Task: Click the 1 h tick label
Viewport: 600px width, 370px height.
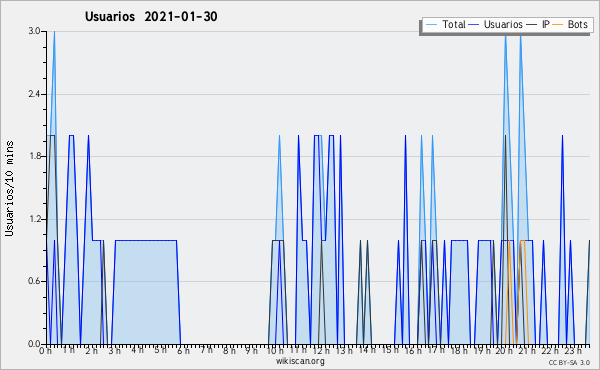Action: point(69,350)
